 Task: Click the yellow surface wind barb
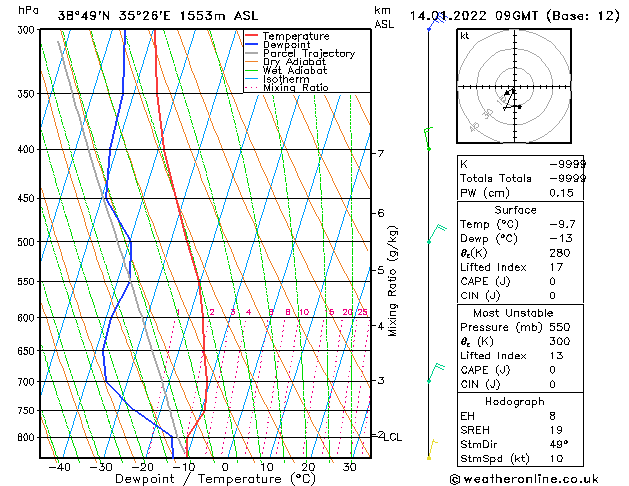pyautogui.click(x=432, y=449)
